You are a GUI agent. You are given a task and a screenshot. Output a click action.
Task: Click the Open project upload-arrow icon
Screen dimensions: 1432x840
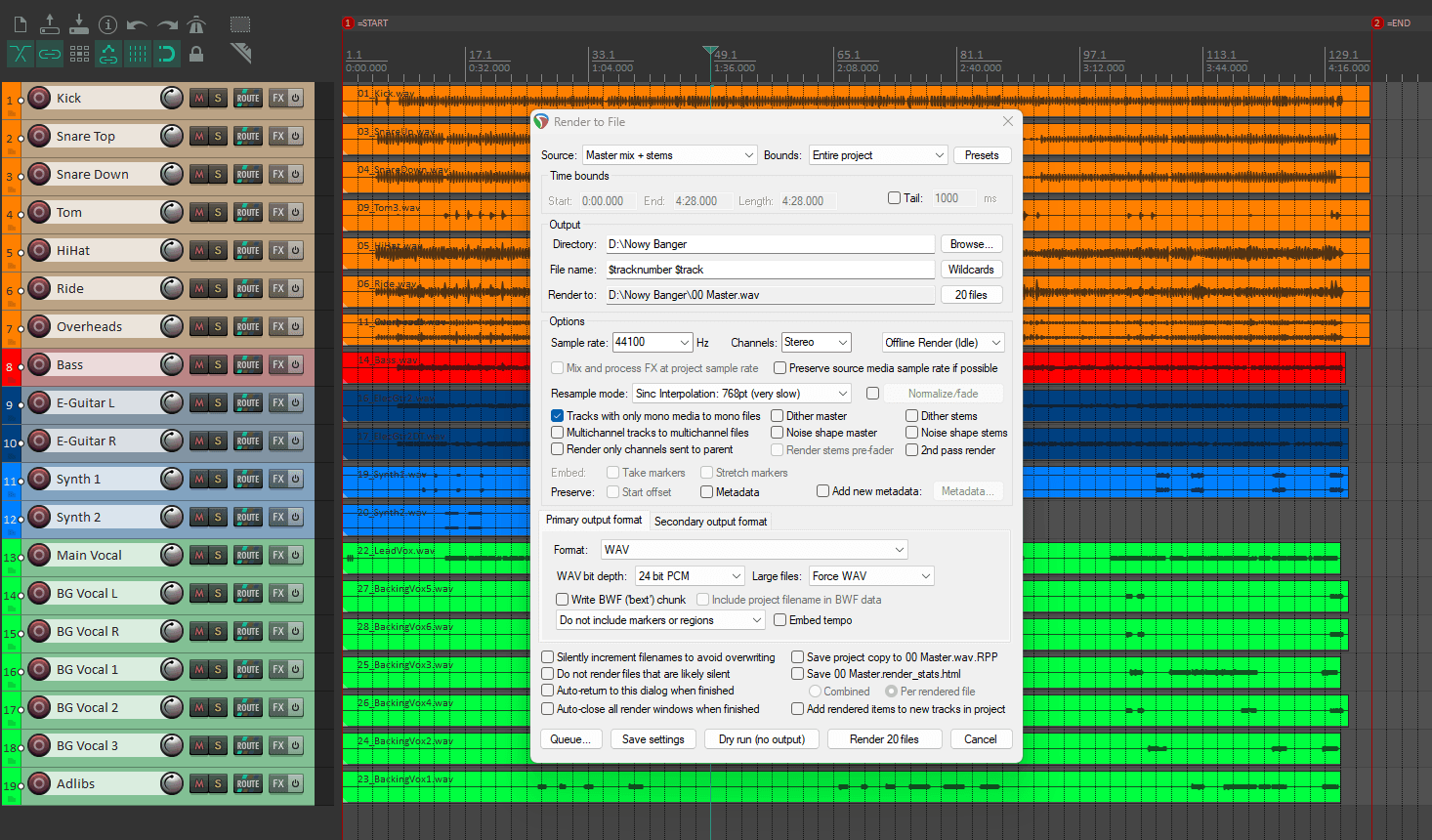point(50,24)
